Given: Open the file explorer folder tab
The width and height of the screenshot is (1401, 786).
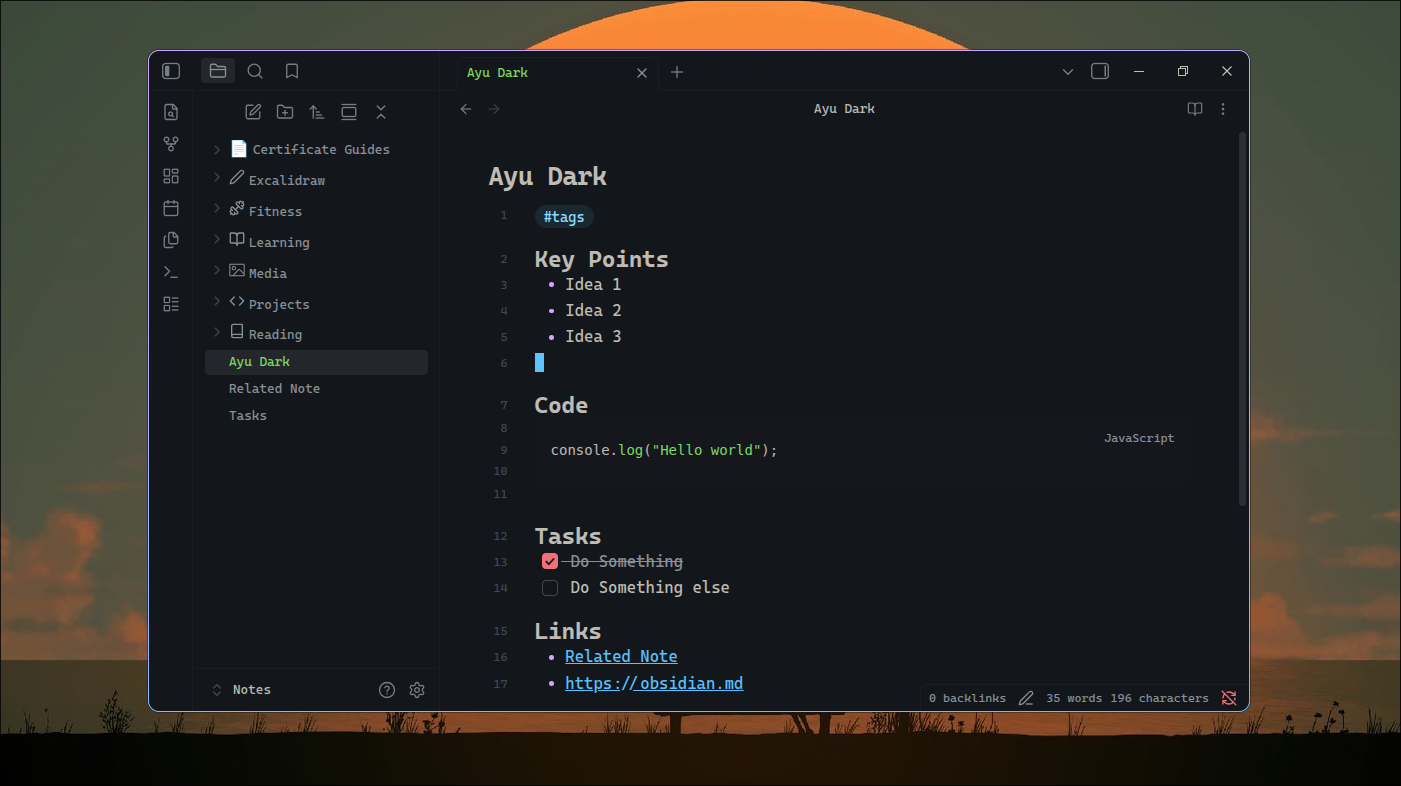Looking at the screenshot, I should click(218, 71).
